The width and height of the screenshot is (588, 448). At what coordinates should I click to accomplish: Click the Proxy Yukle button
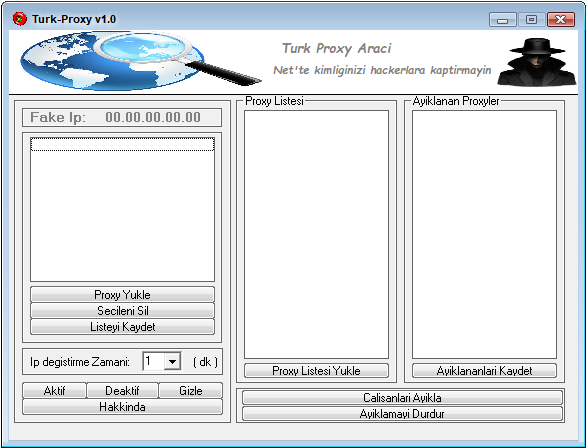point(122,295)
